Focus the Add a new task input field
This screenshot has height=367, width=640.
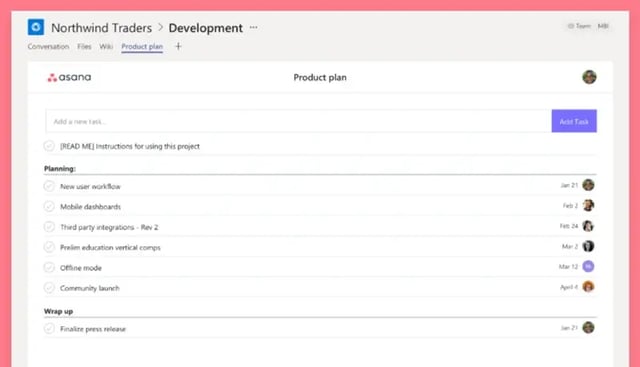(298, 121)
